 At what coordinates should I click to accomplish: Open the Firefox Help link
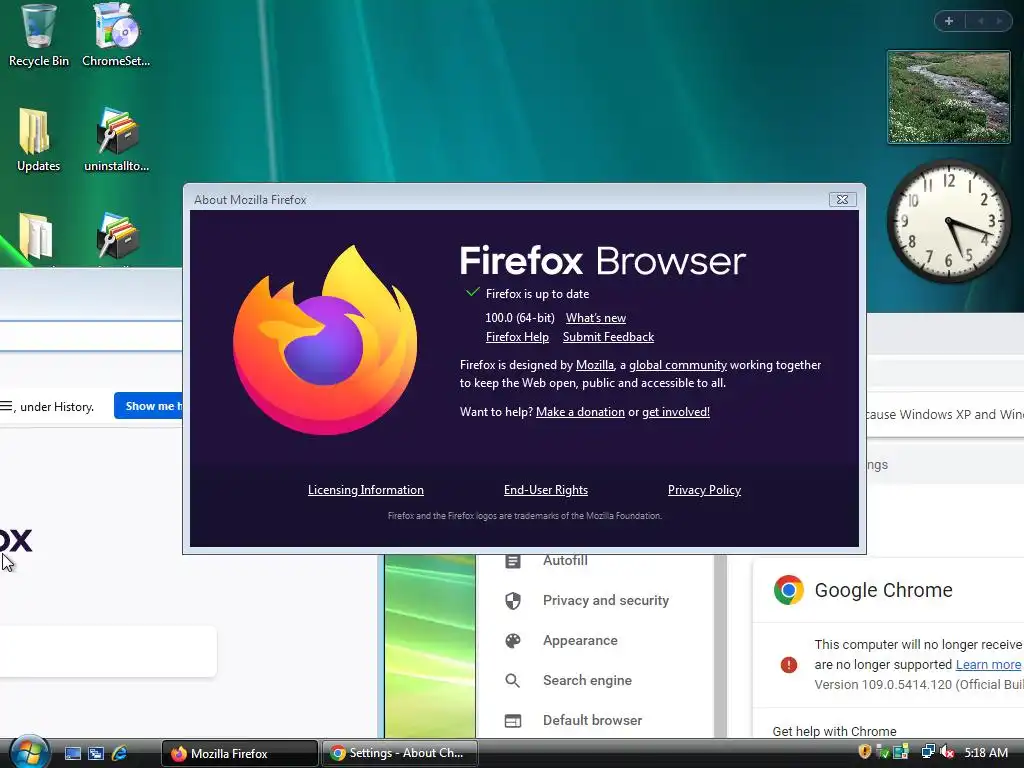coord(517,337)
